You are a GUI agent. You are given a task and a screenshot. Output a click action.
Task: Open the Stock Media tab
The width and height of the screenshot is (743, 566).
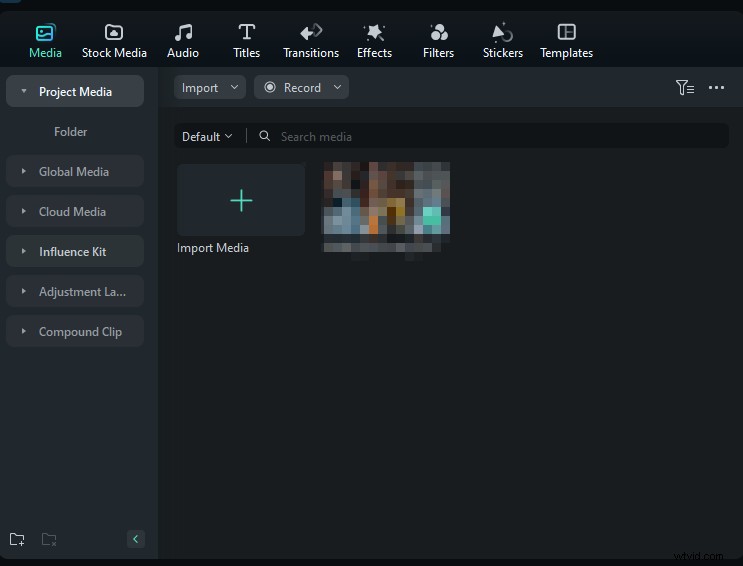click(x=114, y=41)
